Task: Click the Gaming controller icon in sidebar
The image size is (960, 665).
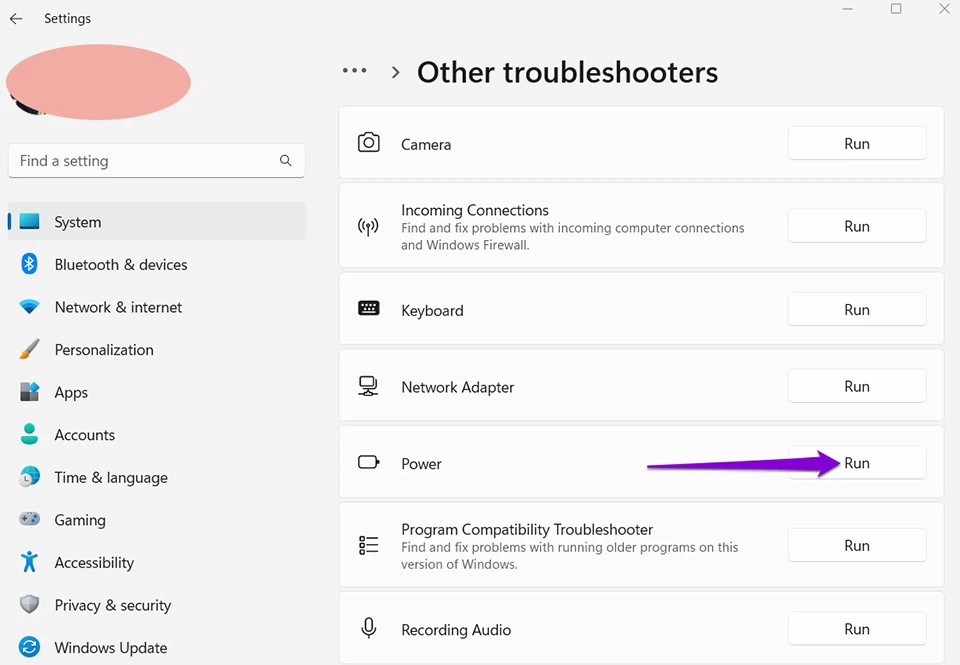Action: [31, 520]
